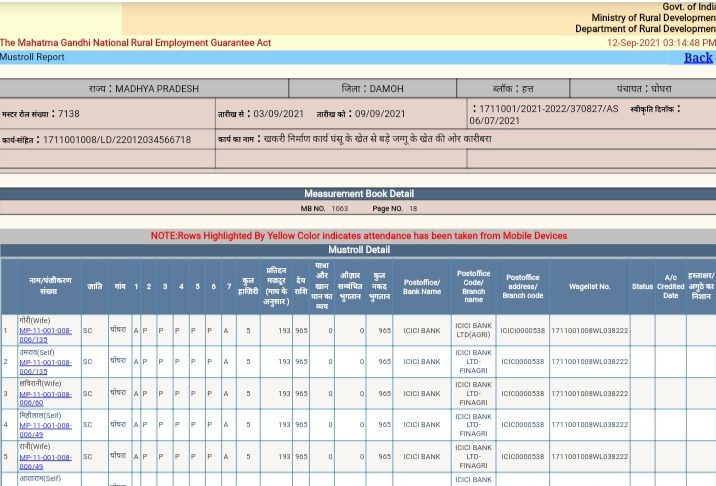Click ICICI BANK LTD(AGRI) branch cell for गोरी

(x=473, y=330)
